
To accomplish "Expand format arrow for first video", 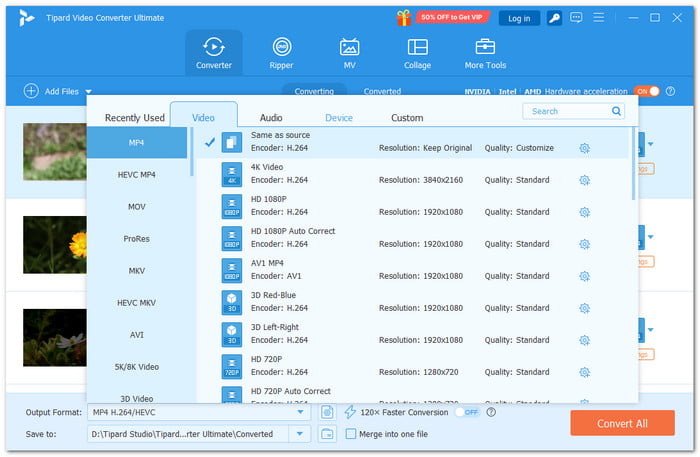I will coord(650,144).
